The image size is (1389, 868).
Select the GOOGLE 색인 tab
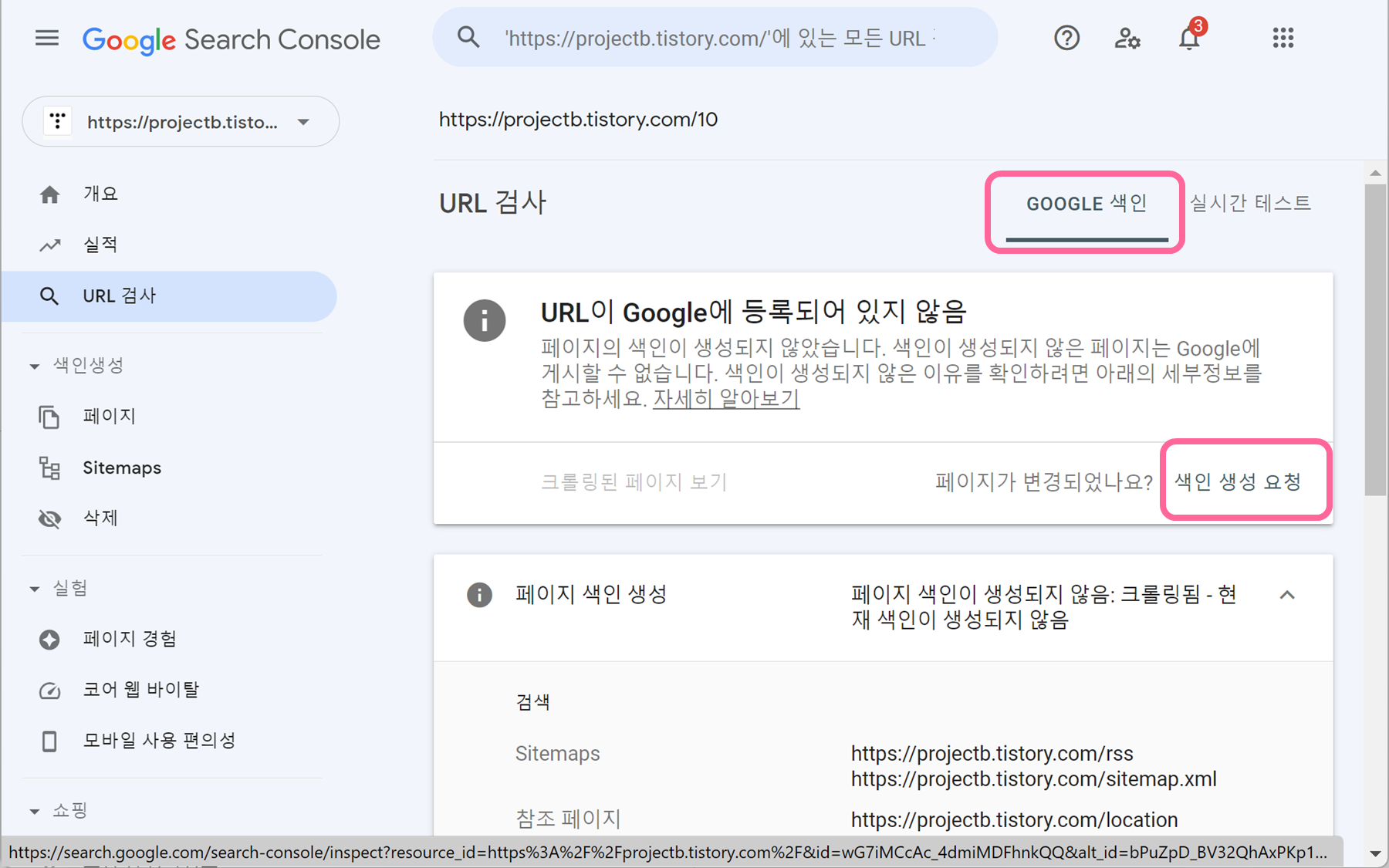click(1087, 204)
